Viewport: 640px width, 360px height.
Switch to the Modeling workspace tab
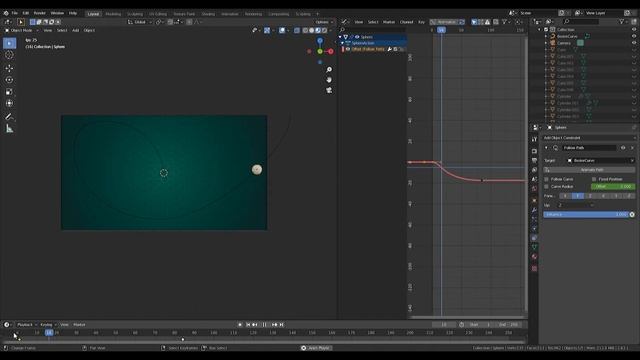point(113,14)
